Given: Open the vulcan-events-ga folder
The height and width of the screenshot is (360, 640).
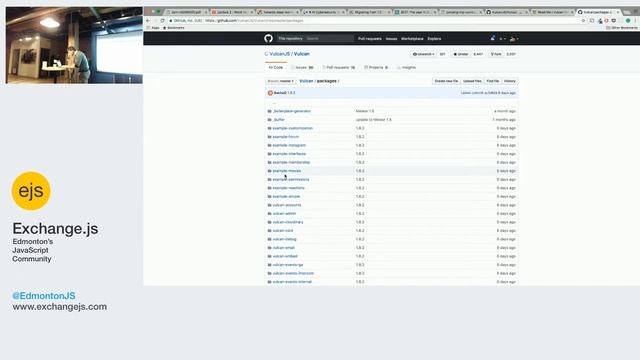Looking at the screenshot, I should click(x=288, y=265).
